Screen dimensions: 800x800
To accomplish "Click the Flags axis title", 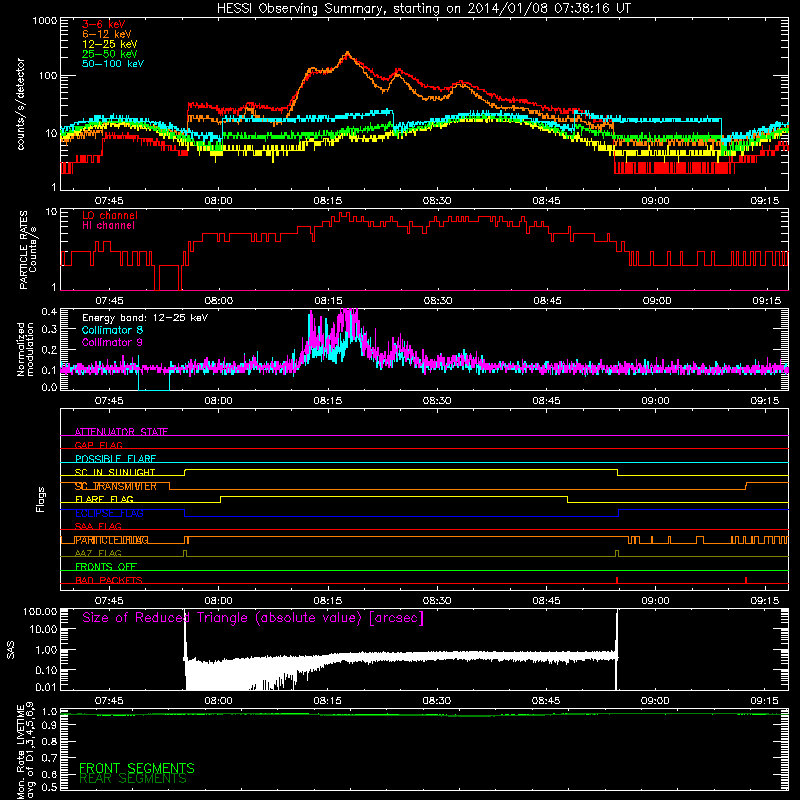I will coord(41,499).
